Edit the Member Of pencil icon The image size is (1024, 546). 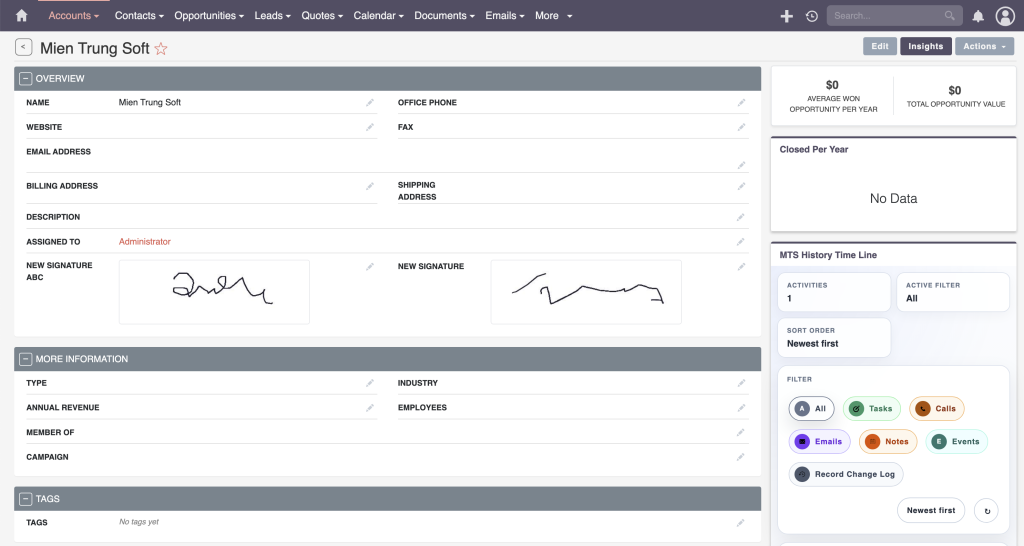point(741,432)
